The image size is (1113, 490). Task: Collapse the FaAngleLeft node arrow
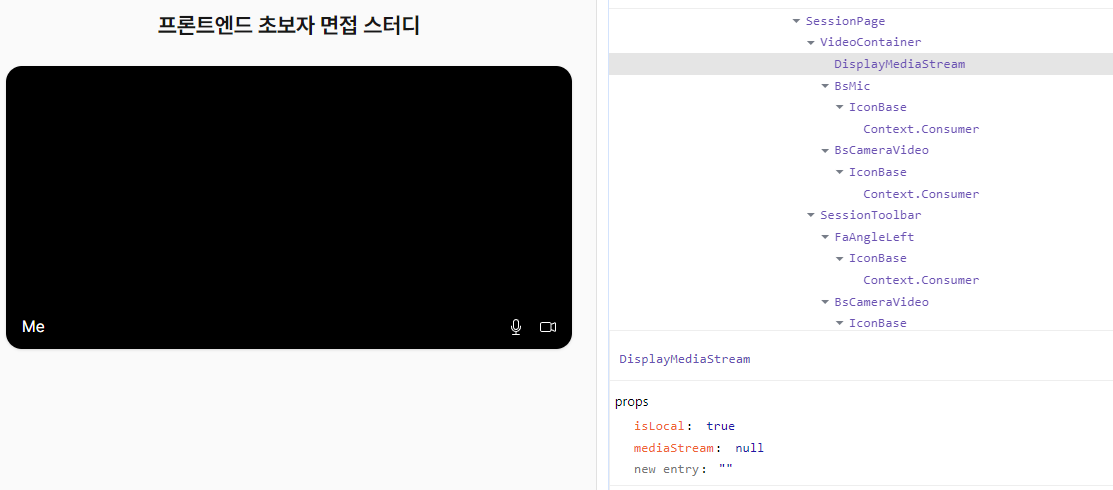point(825,237)
